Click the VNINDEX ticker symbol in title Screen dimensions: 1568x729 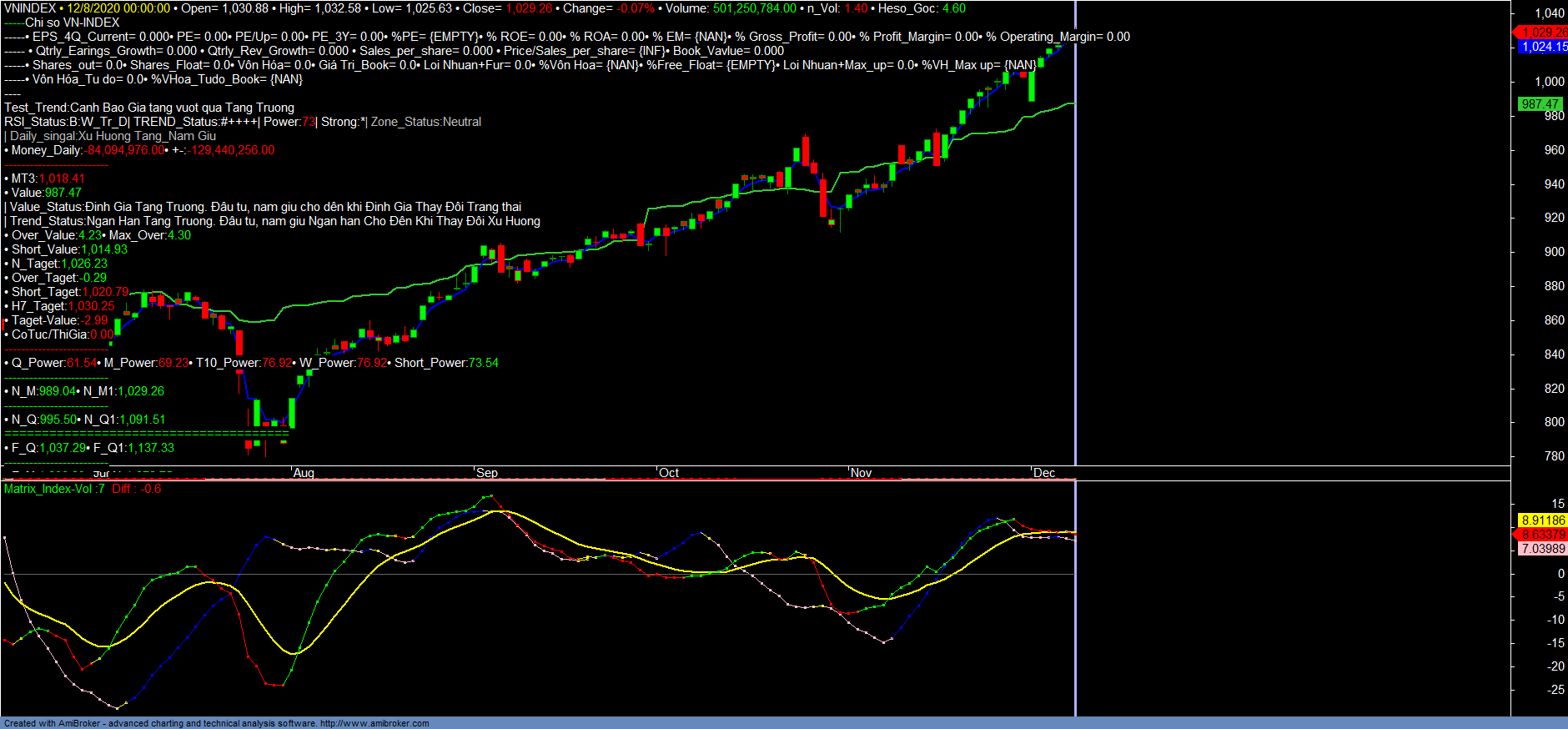click(x=30, y=8)
